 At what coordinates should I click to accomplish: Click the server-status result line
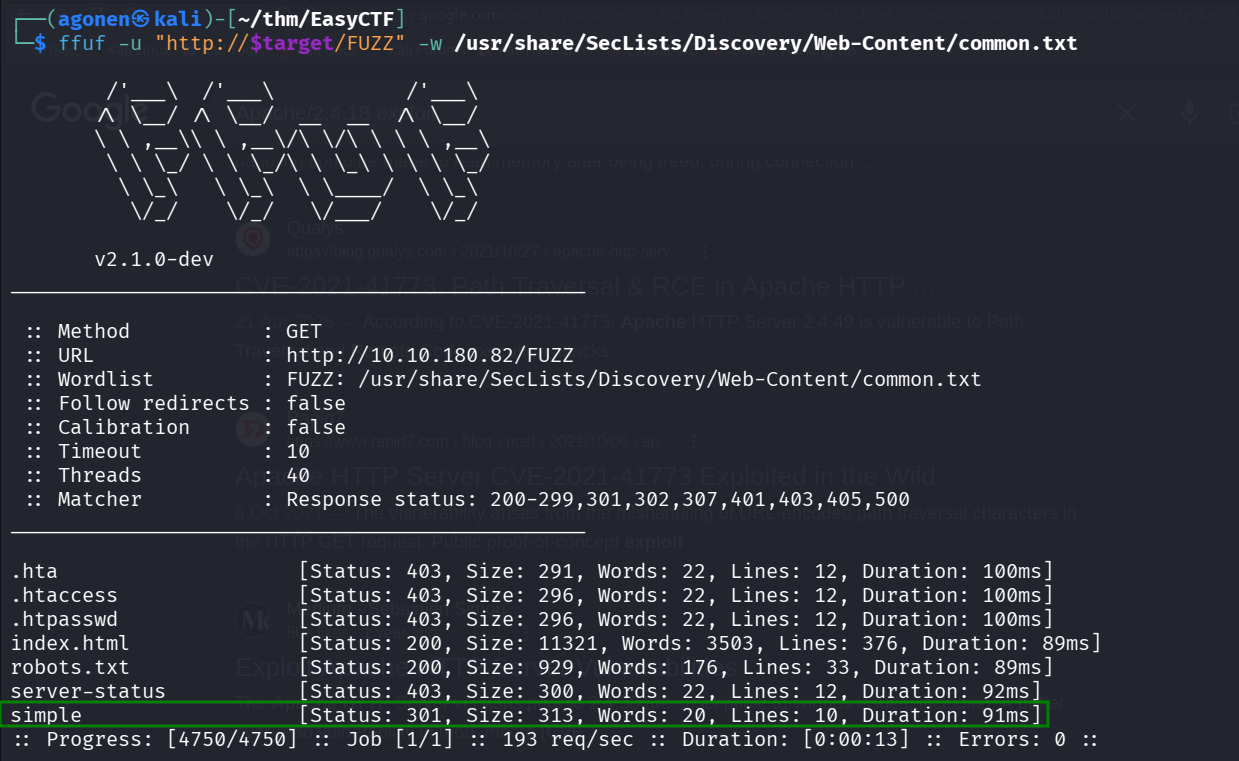click(88, 691)
